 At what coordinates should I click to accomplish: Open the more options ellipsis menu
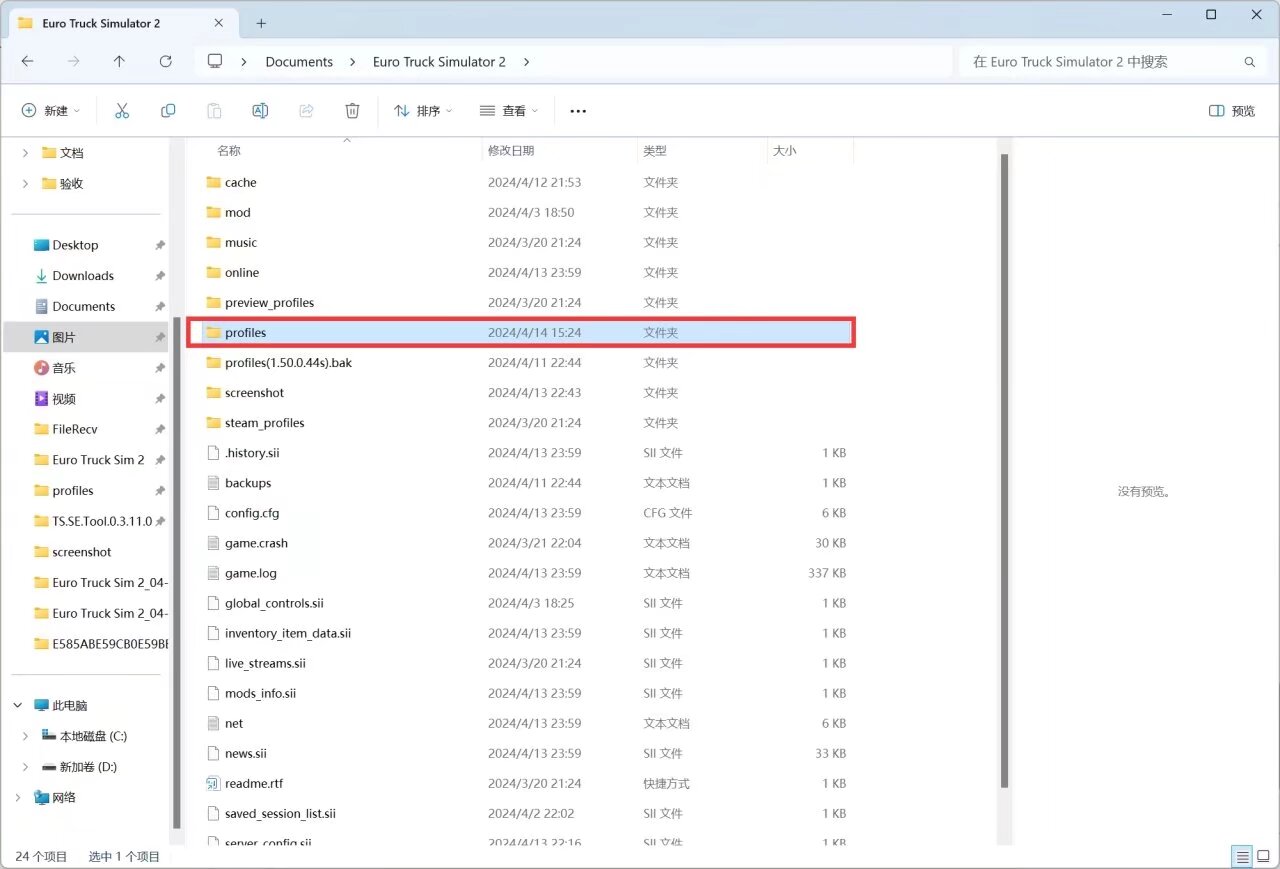coord(578,111)
